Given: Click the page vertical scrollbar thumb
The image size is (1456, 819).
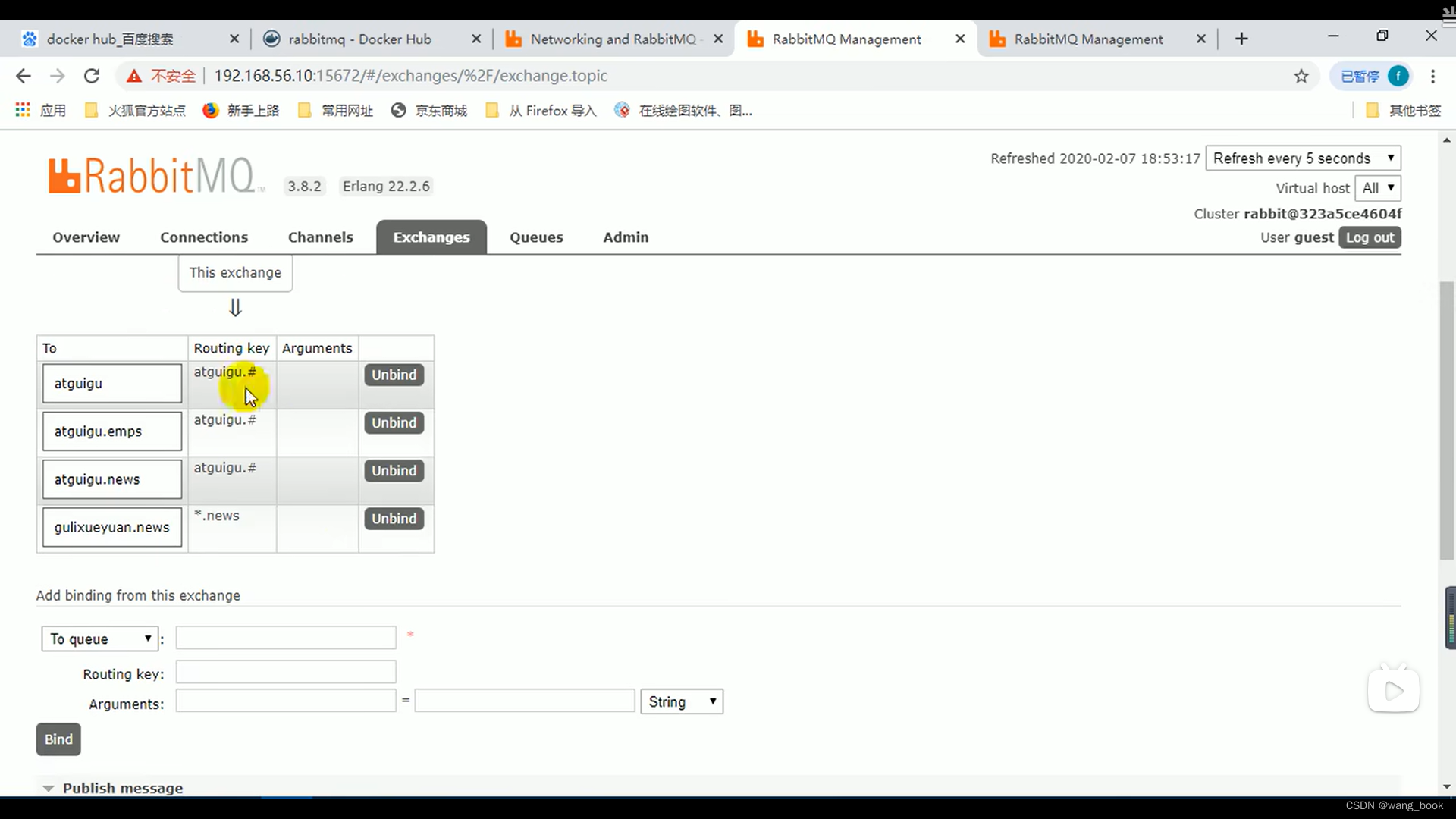Looking at the screenshot, I should pos(1447,420).
